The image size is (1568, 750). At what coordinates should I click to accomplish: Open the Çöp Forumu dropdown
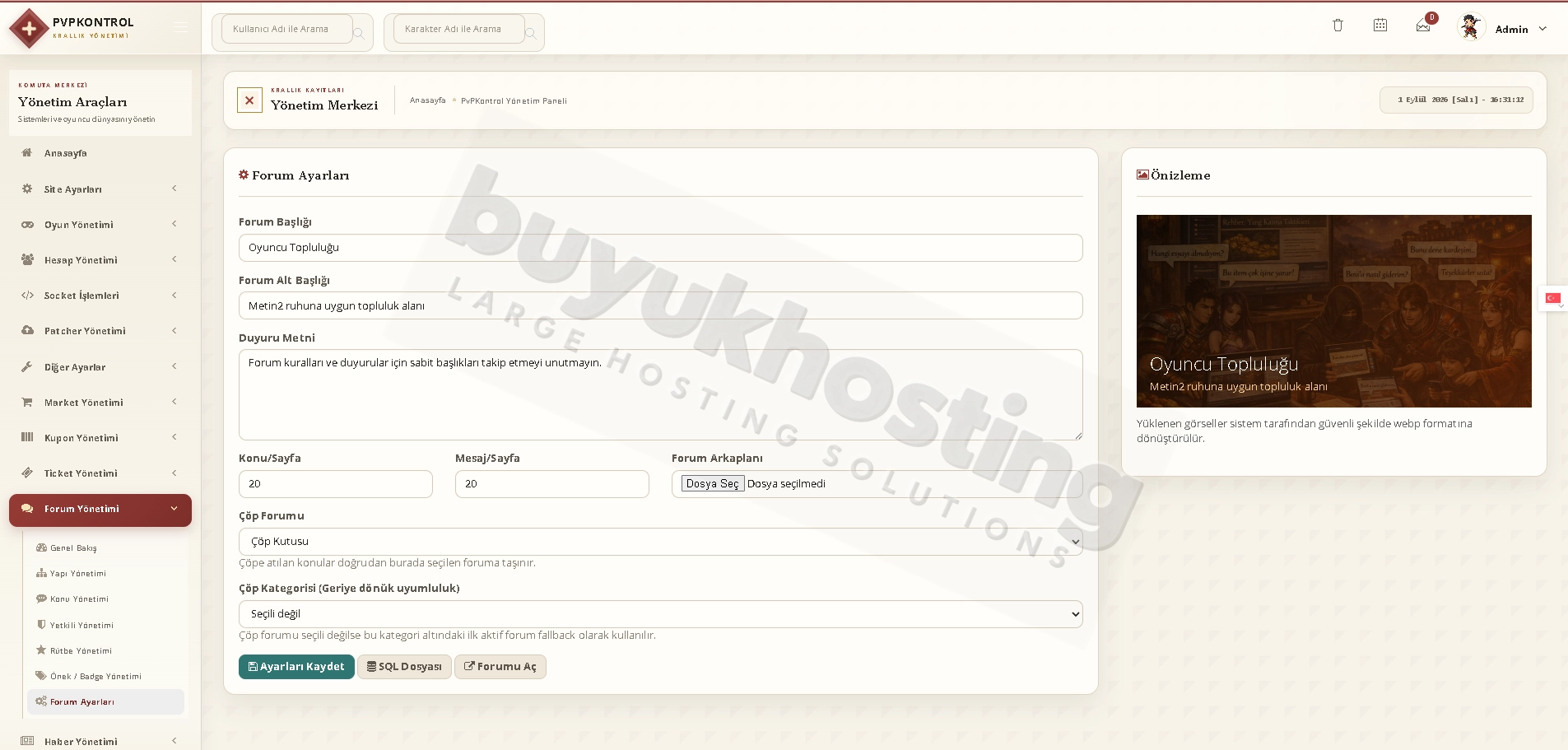click(x=660, y=542)
